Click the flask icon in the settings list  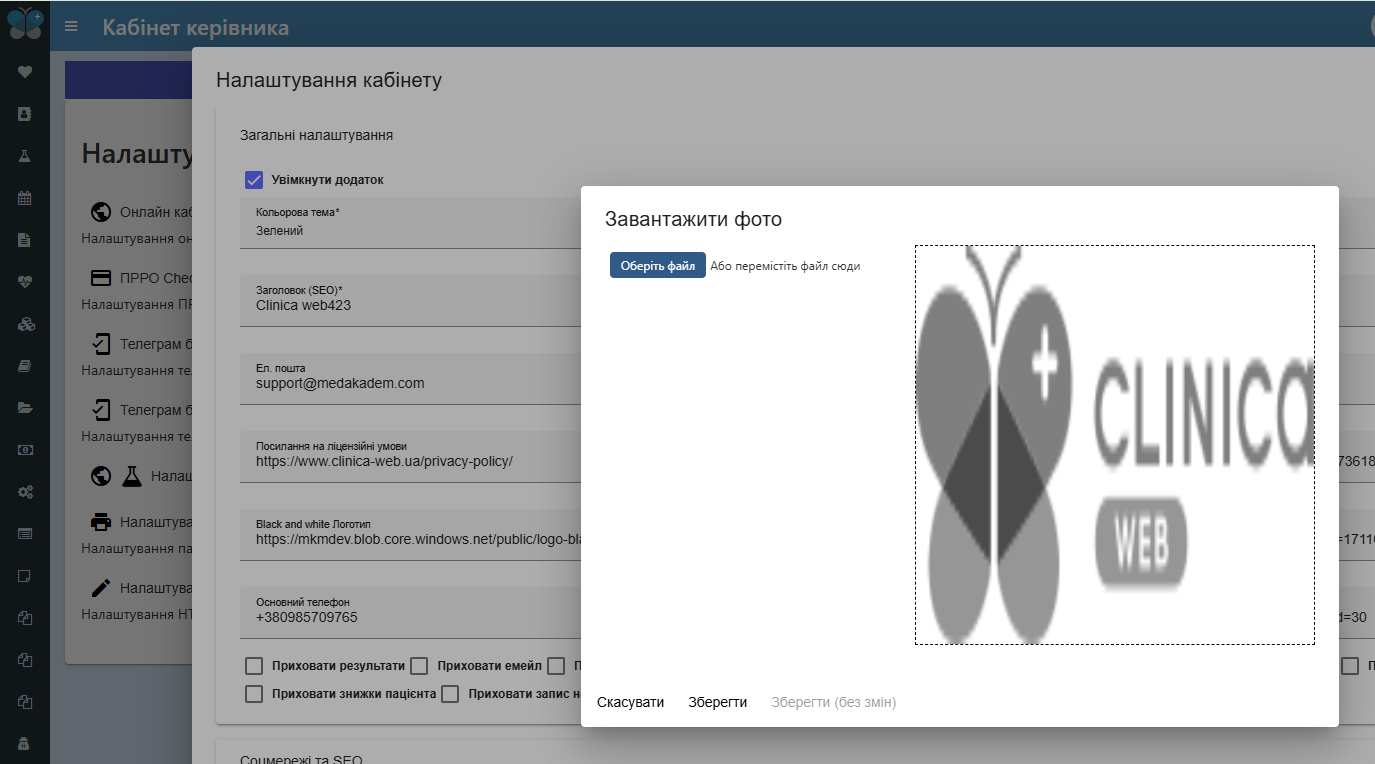(x=132, y=476)
